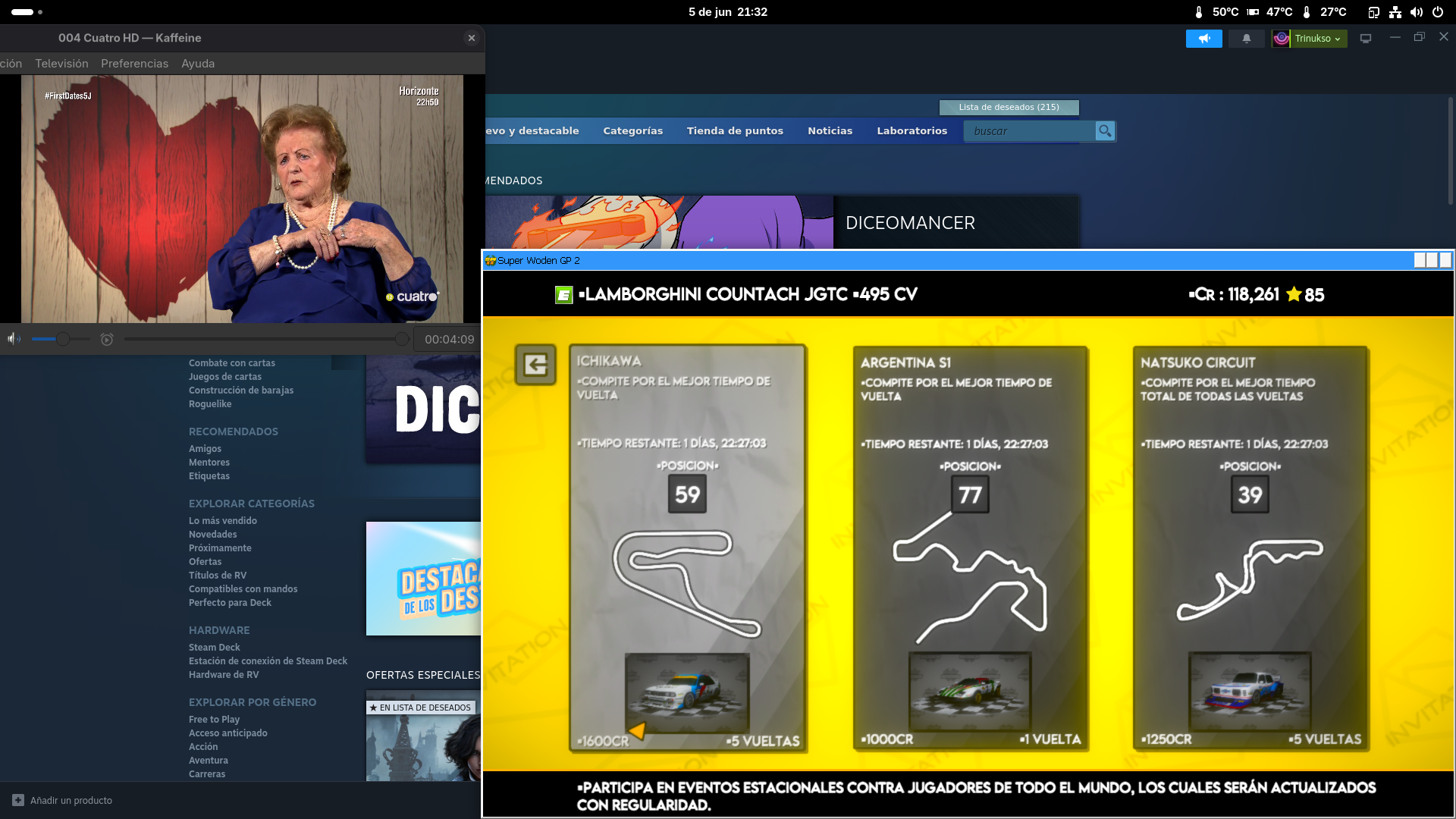The width and height of the screenshot is (1456, 819).
Task: Open the Categorías store menu
Action: tap(632, 130)
